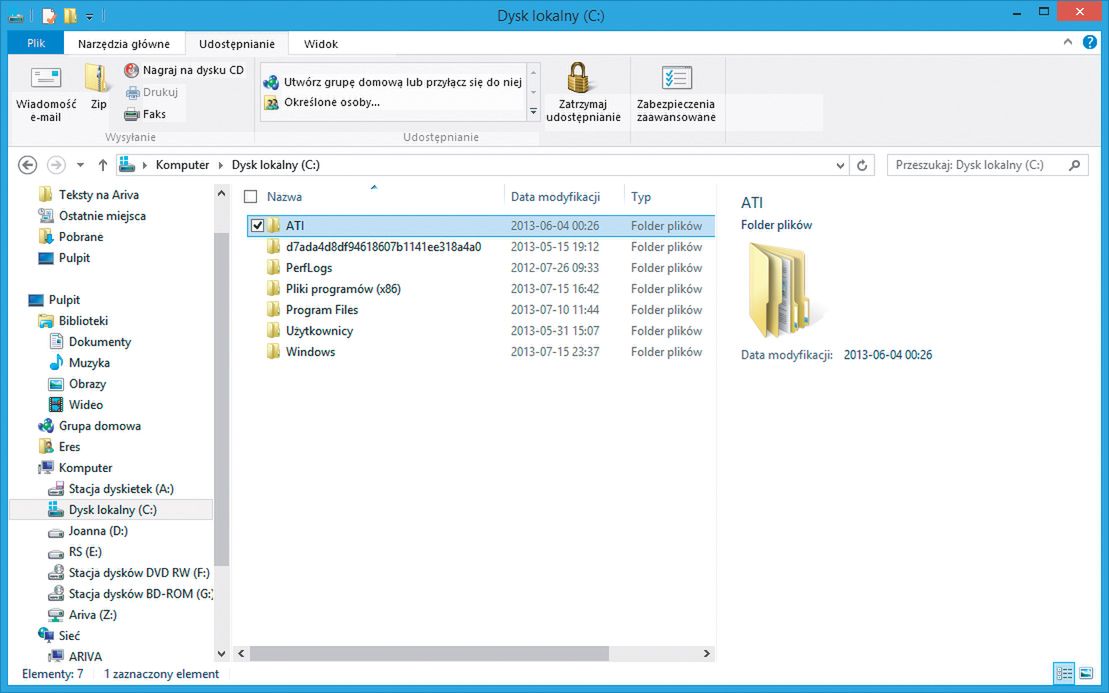
Task: Switch to details view icon in status bar
Action: coord(1064,673)
